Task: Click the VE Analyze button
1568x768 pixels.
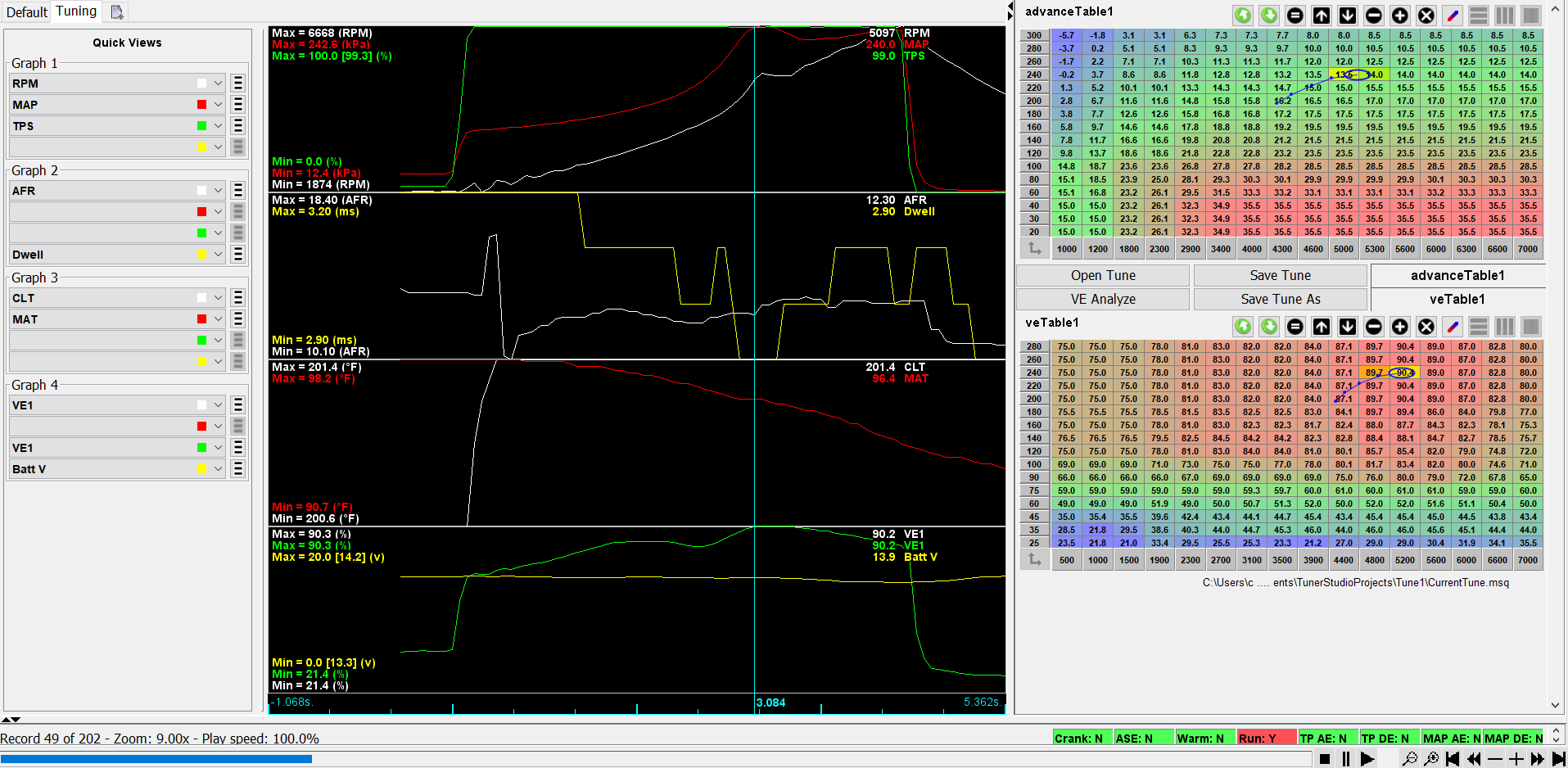Action: [1102, 300]
